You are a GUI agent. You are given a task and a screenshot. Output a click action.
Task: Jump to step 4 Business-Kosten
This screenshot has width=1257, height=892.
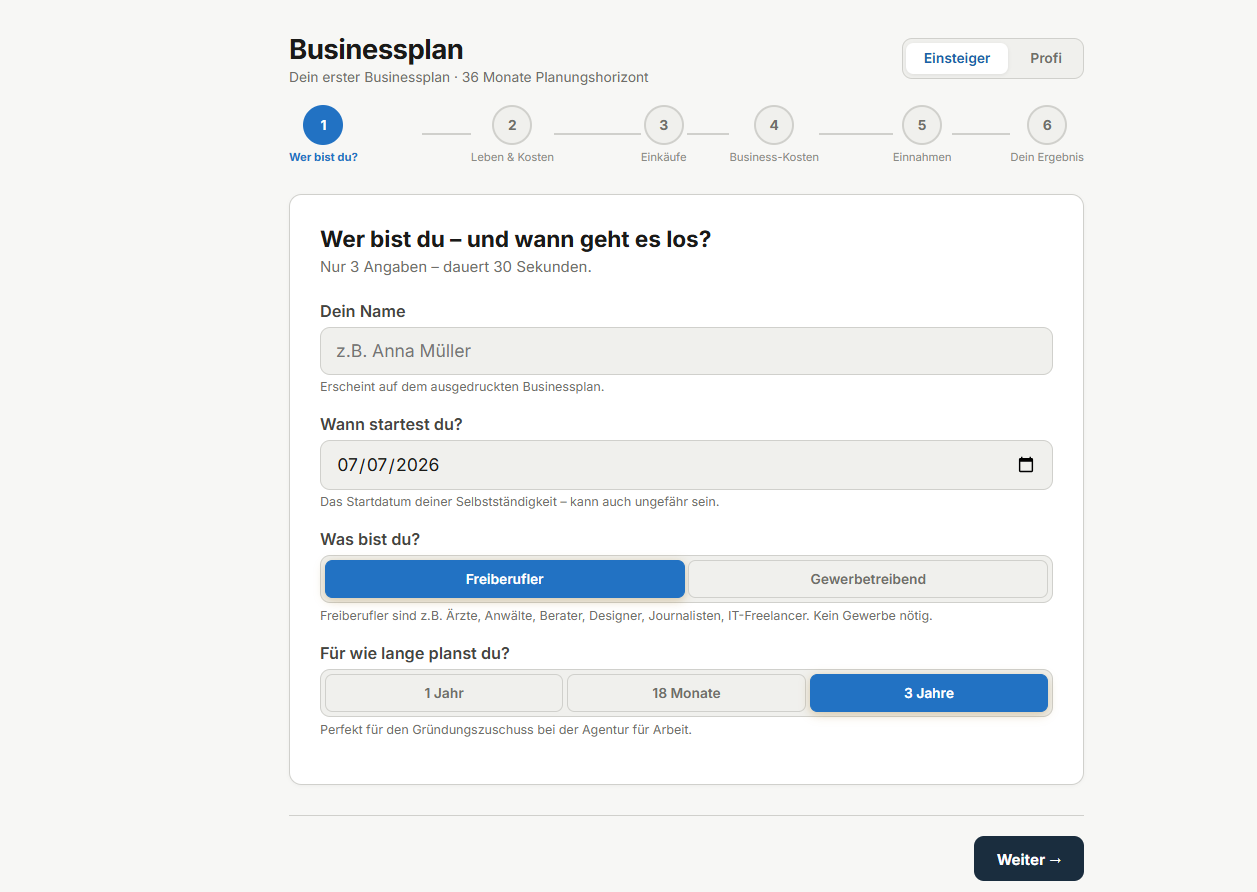tap(774, 135)
